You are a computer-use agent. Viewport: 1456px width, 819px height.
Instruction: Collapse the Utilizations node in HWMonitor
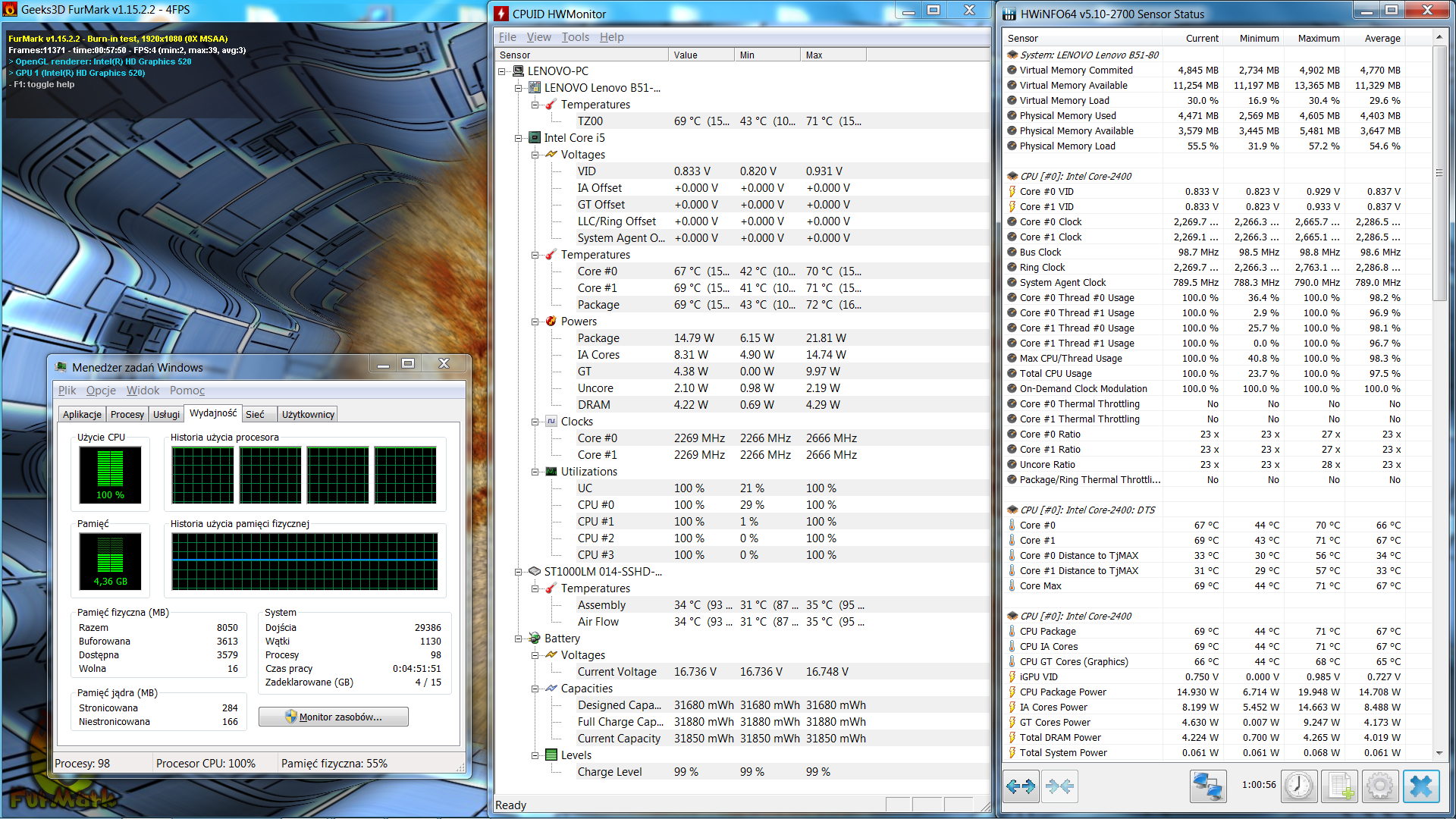pyautogui.click(x=535, y=472)
